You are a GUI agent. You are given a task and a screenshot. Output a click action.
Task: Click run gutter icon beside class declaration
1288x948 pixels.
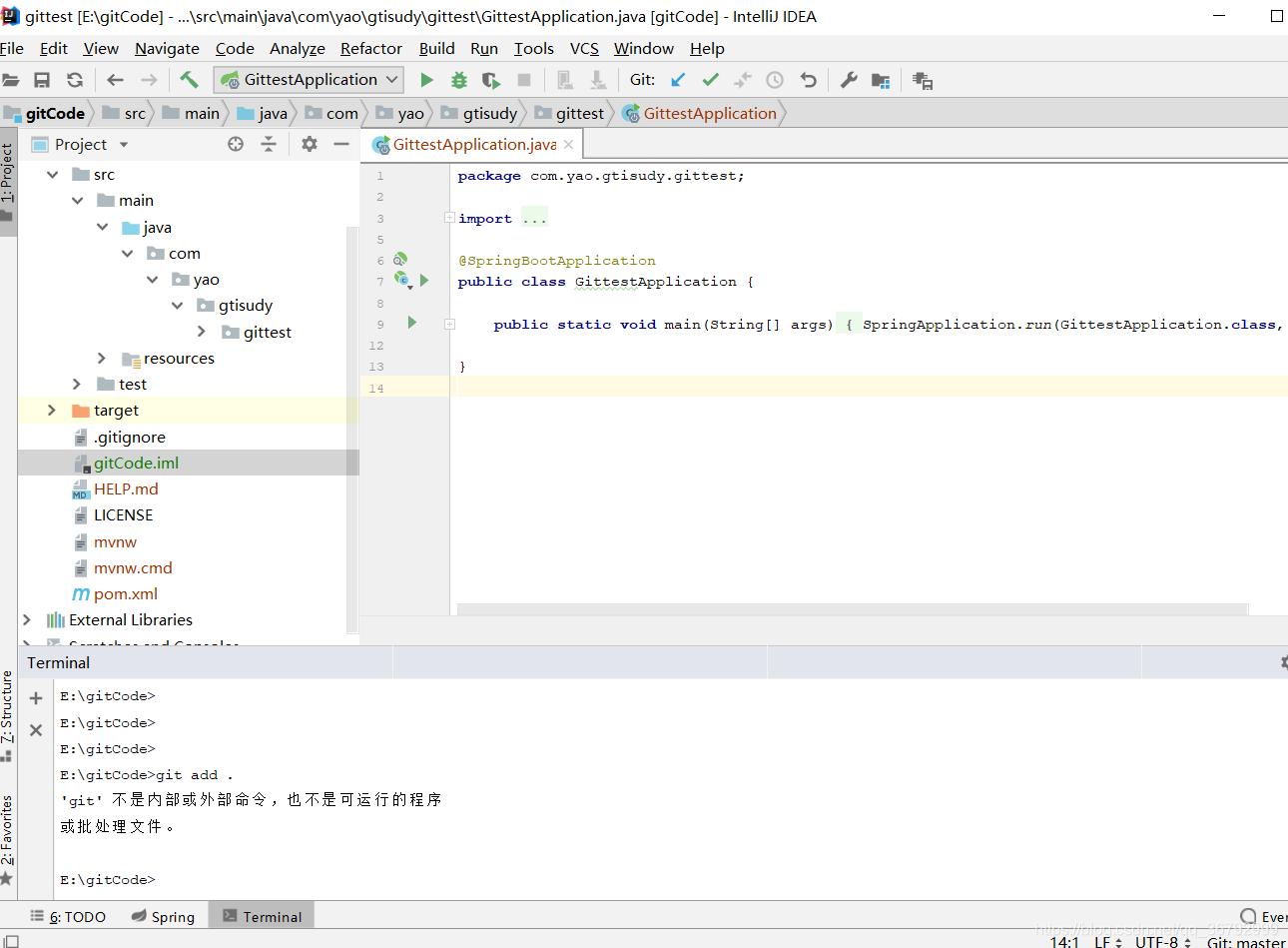(x=424, y=281)
